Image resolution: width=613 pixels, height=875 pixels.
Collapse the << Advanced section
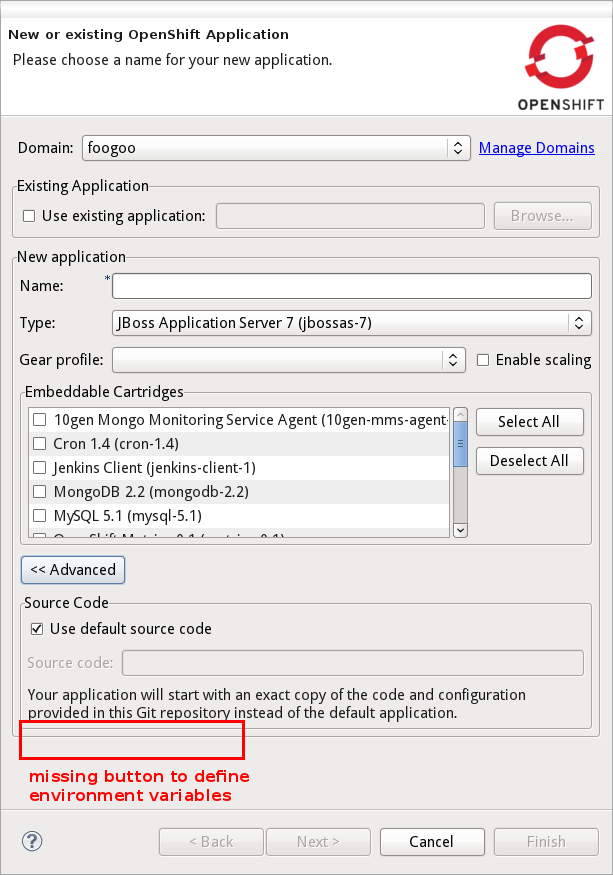click(x=73, y=570)
